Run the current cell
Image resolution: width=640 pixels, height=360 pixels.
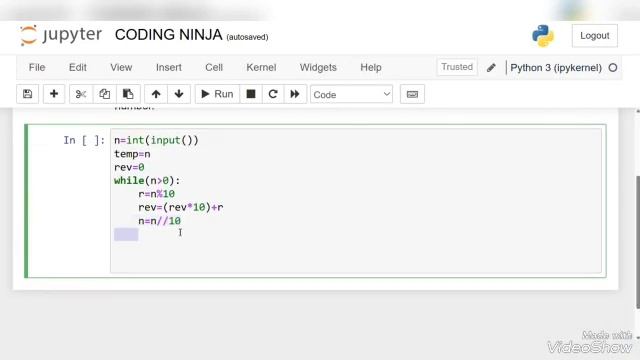[x=217, y=94]
